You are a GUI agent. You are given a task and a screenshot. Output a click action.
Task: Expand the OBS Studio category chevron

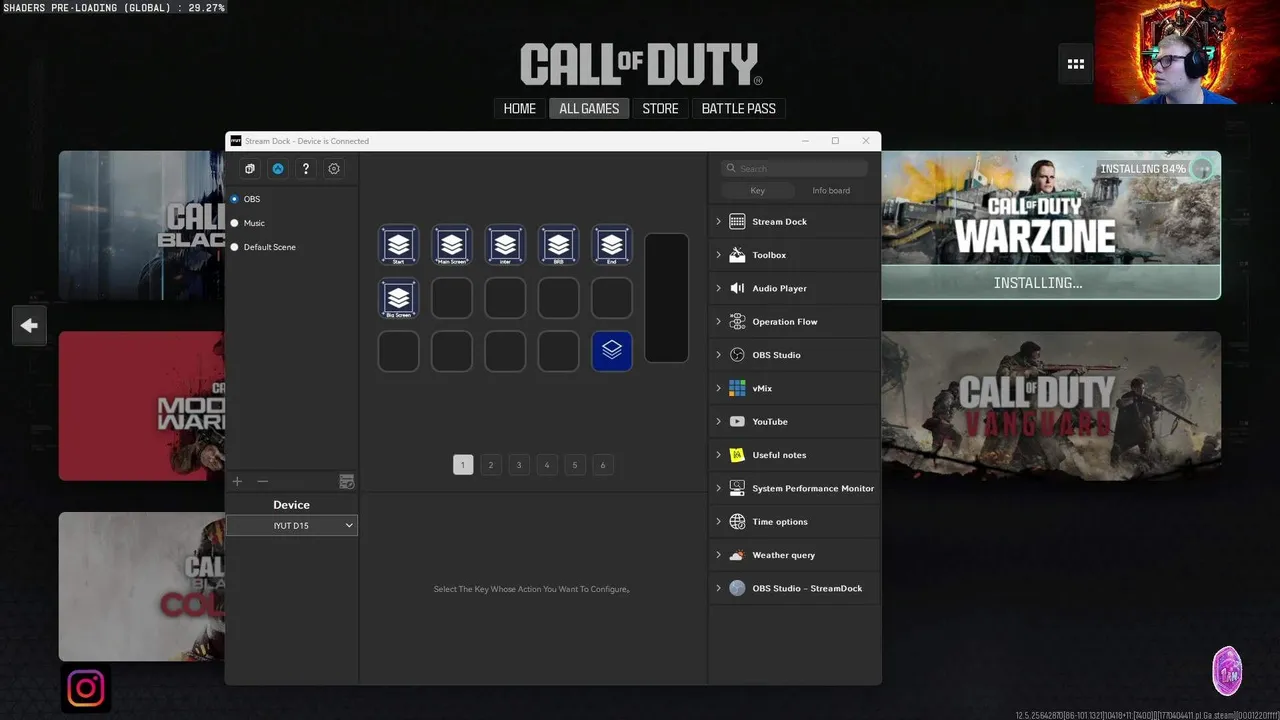718,355
